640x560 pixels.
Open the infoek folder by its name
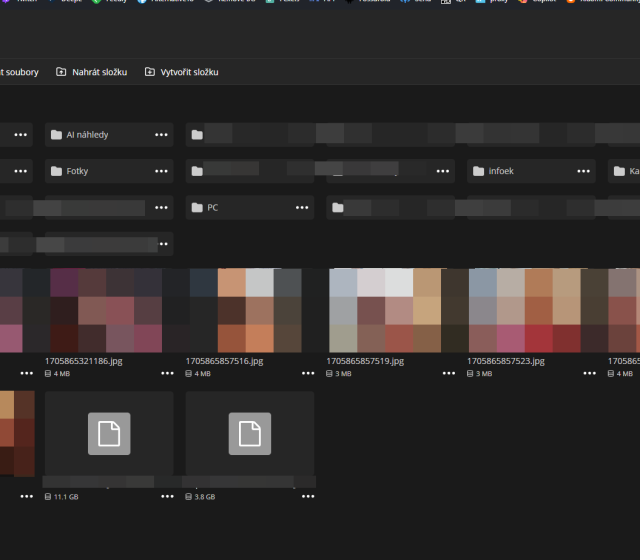(x=501, y=171)
